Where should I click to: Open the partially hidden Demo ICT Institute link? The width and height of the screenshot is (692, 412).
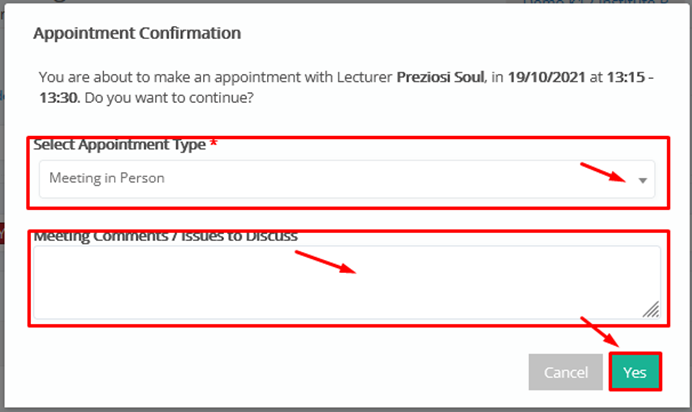click(596, 2)
